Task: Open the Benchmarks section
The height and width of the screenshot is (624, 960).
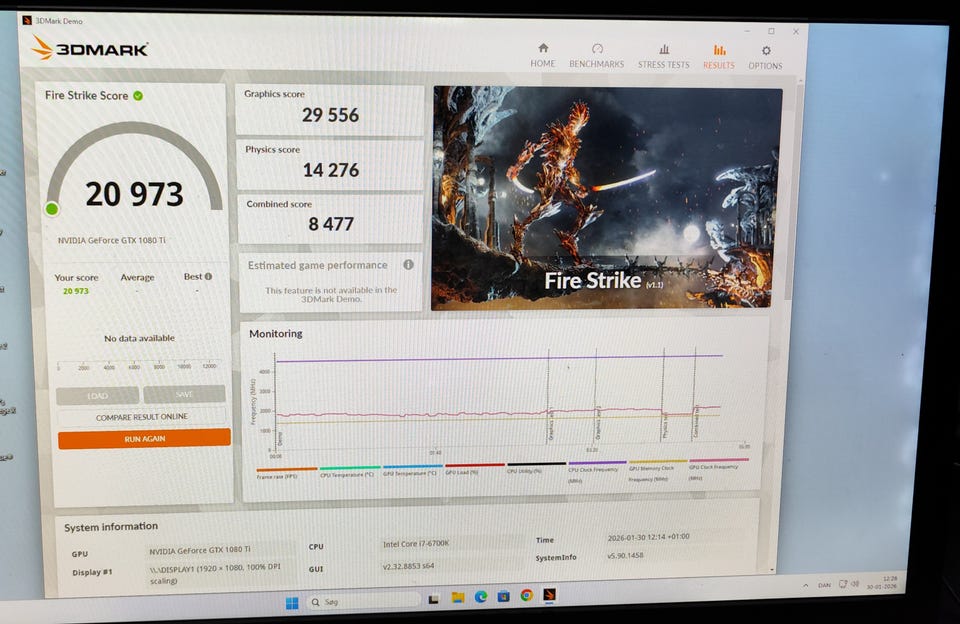Action: coord(596,56)
